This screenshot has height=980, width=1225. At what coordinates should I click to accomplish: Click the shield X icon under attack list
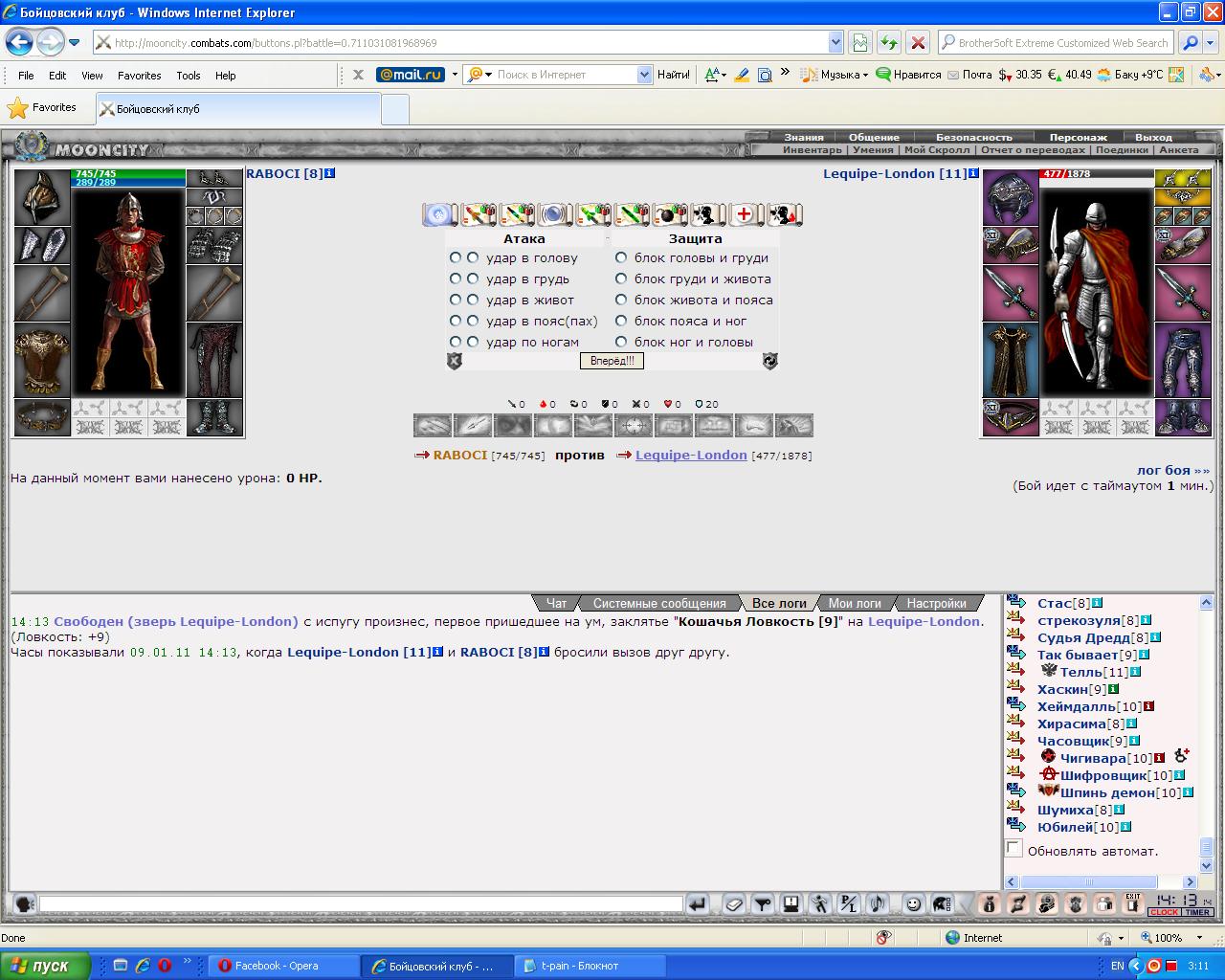point(455,361)
